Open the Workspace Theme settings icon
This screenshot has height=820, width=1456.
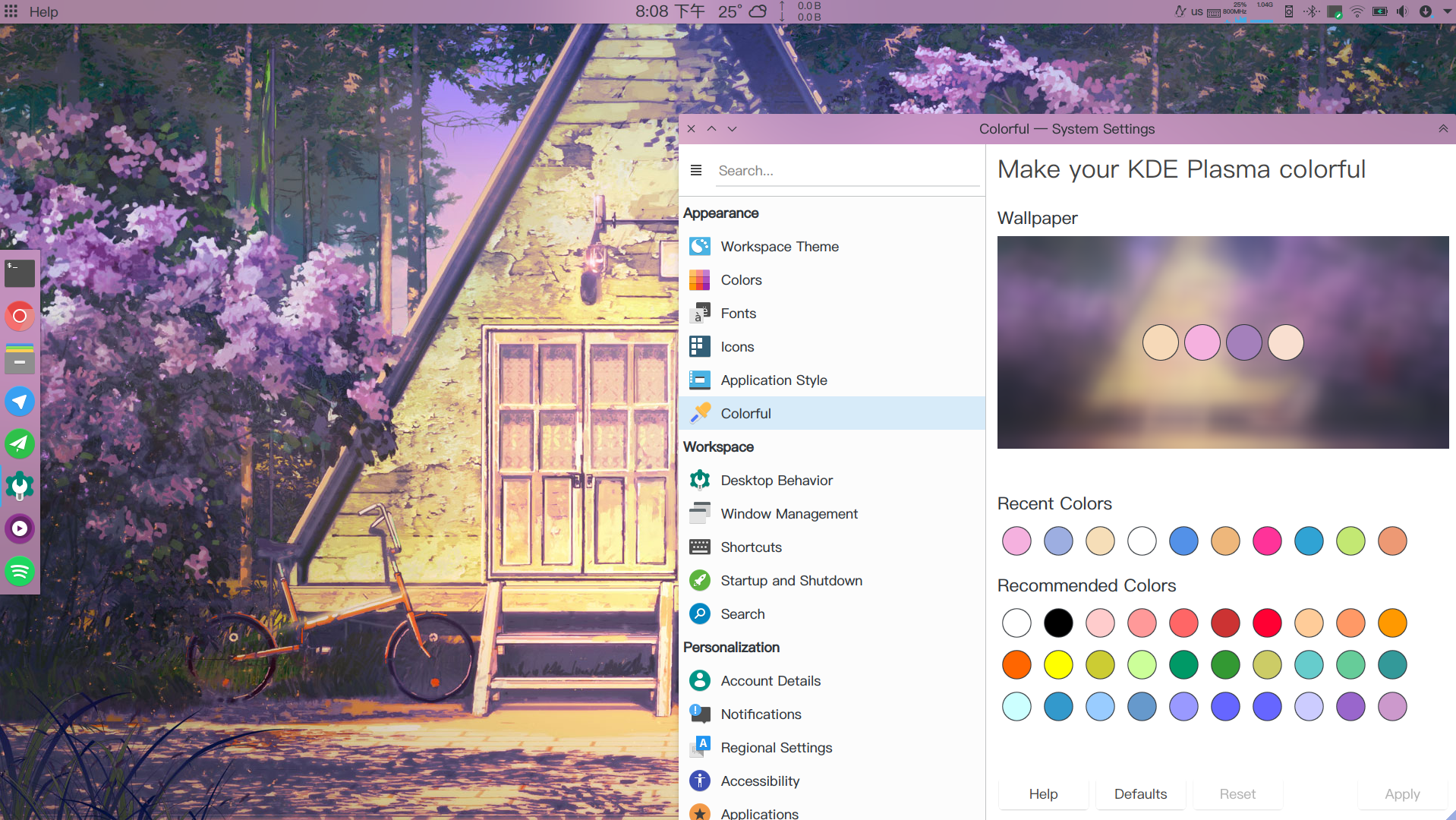(x=699, y=247)
